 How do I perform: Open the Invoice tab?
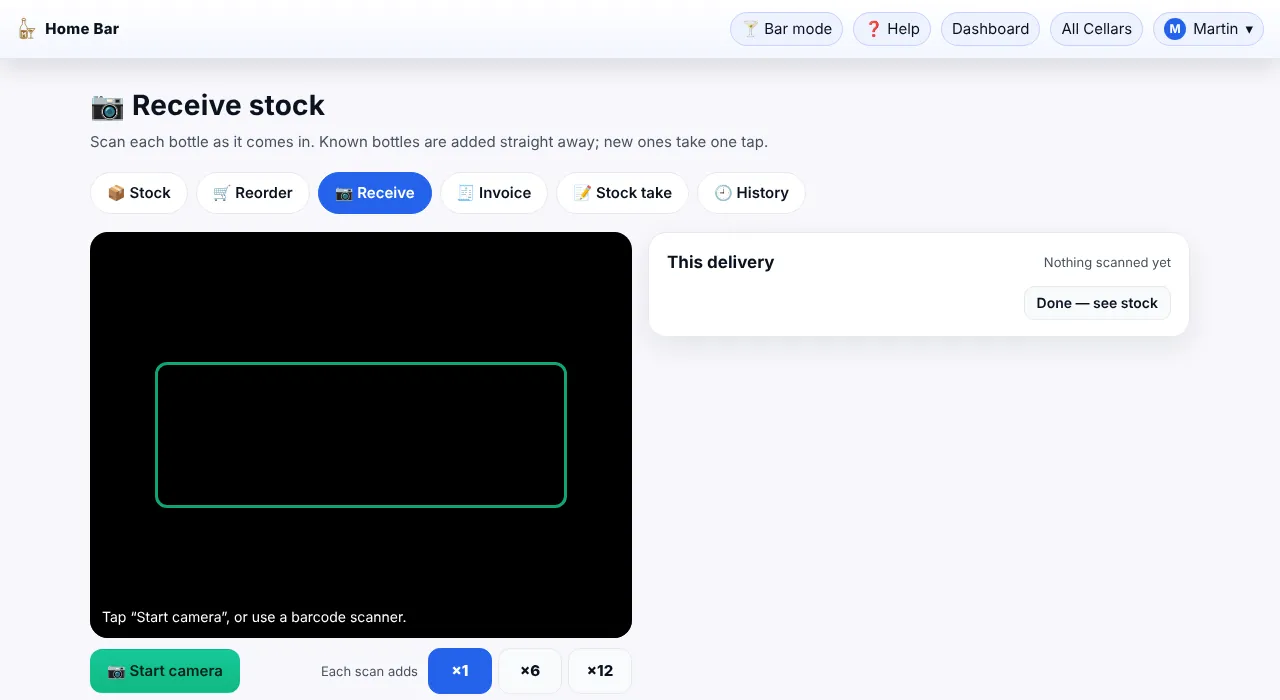click(x=494, y=193)
